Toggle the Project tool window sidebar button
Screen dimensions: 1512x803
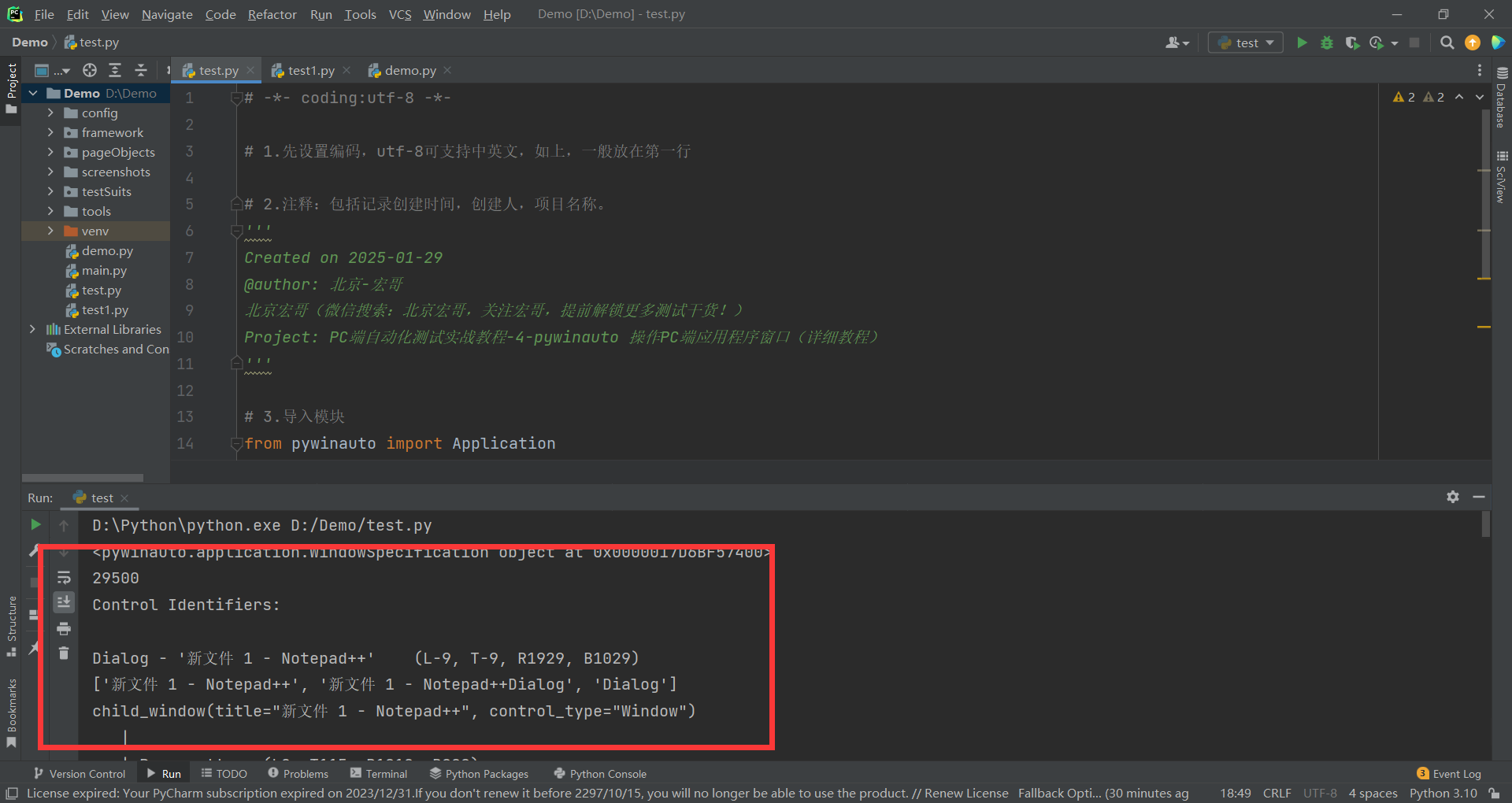[11, 87]
